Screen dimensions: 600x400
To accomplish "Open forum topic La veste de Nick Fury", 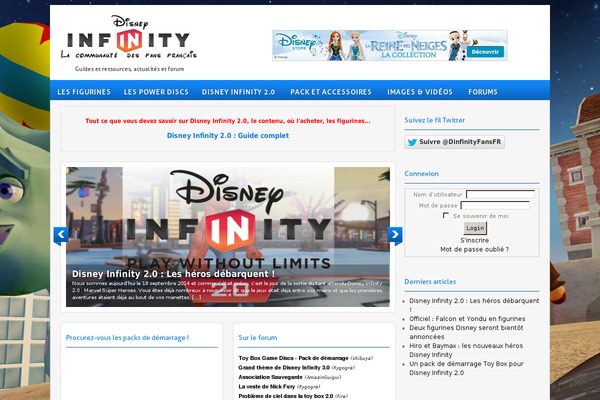I will (x=267, y=387).
